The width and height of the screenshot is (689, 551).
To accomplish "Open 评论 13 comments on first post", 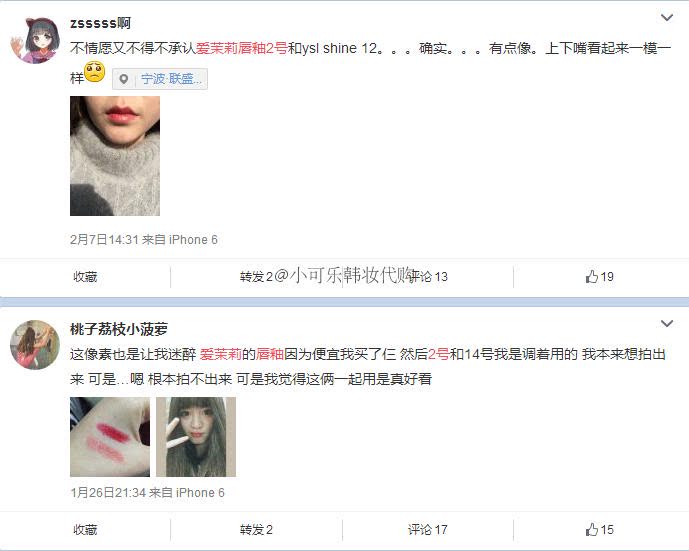I will (428, 277).
